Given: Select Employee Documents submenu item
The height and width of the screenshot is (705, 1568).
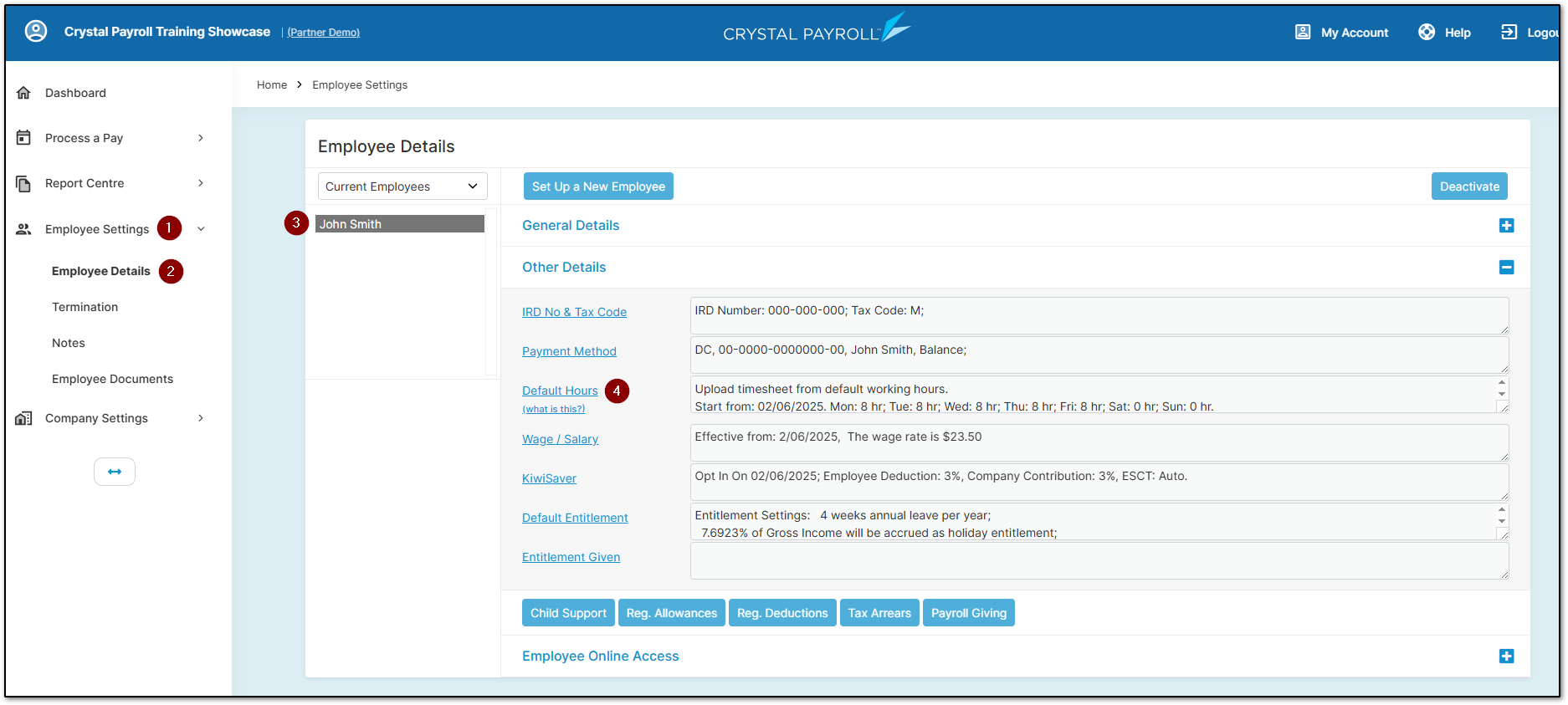Looking at the screenshot, I should pos(112,379).
